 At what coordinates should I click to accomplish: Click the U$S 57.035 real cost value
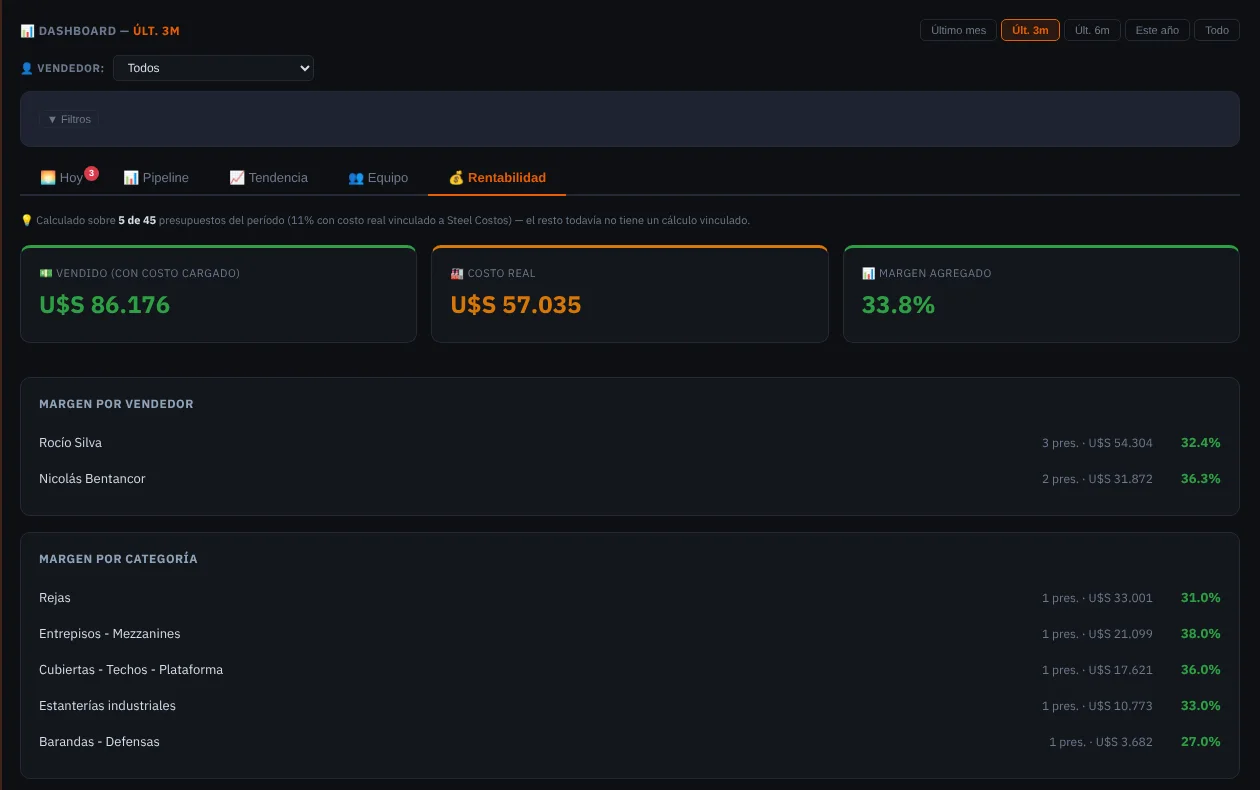click(516, 305)
